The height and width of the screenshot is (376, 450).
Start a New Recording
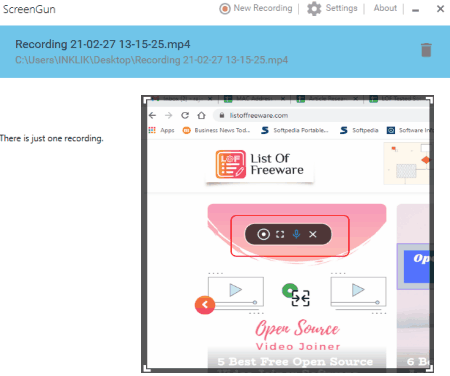[256, 8]
